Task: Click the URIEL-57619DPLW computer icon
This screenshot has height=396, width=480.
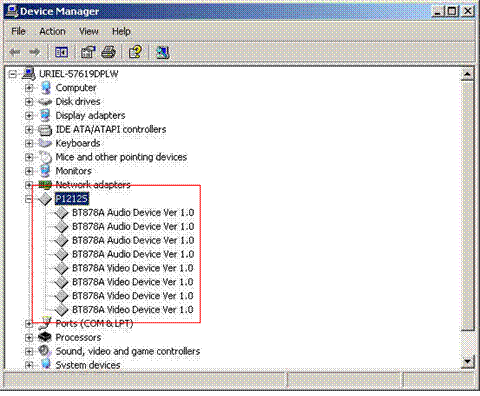Action: pos(29,74)
